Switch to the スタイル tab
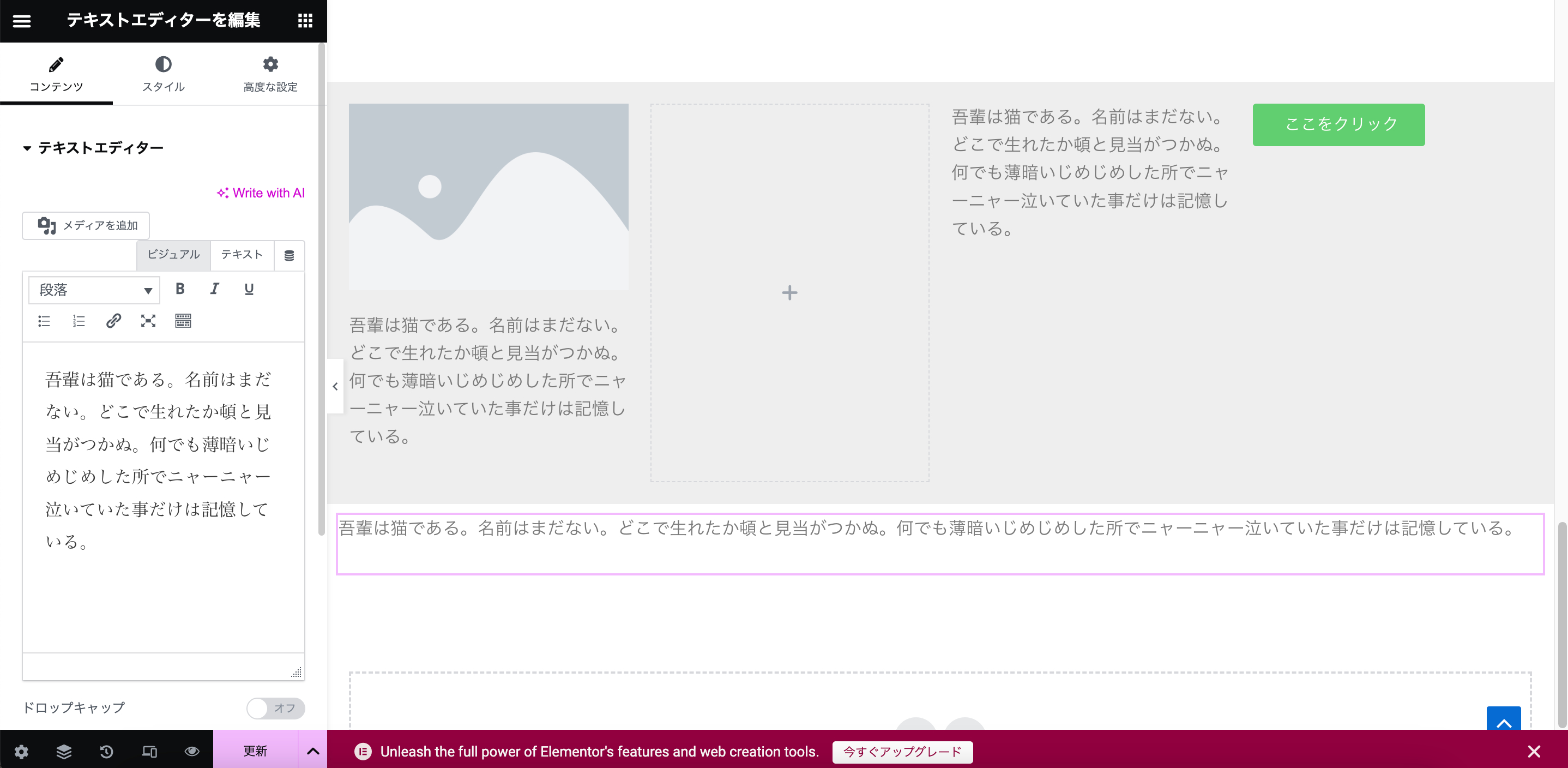Image resolution: width=1568 pixels, height=768 pixels. (x=163, y=73)
